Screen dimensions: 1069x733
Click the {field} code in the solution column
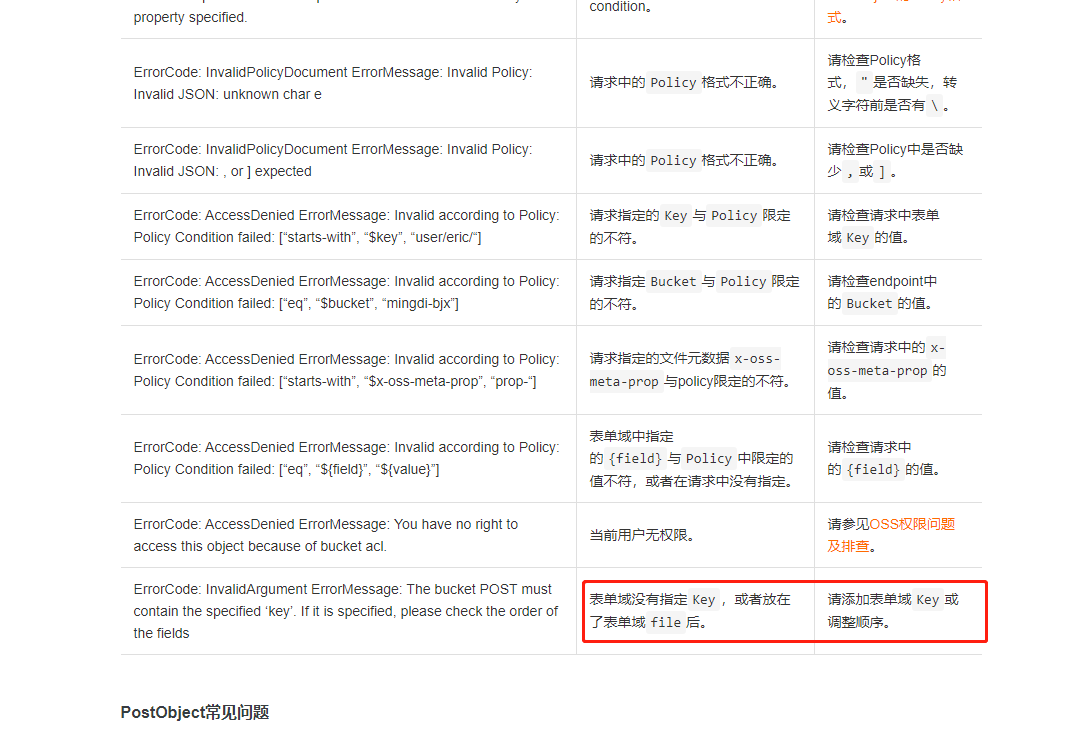pyautogui.click(x=873, y=470)
